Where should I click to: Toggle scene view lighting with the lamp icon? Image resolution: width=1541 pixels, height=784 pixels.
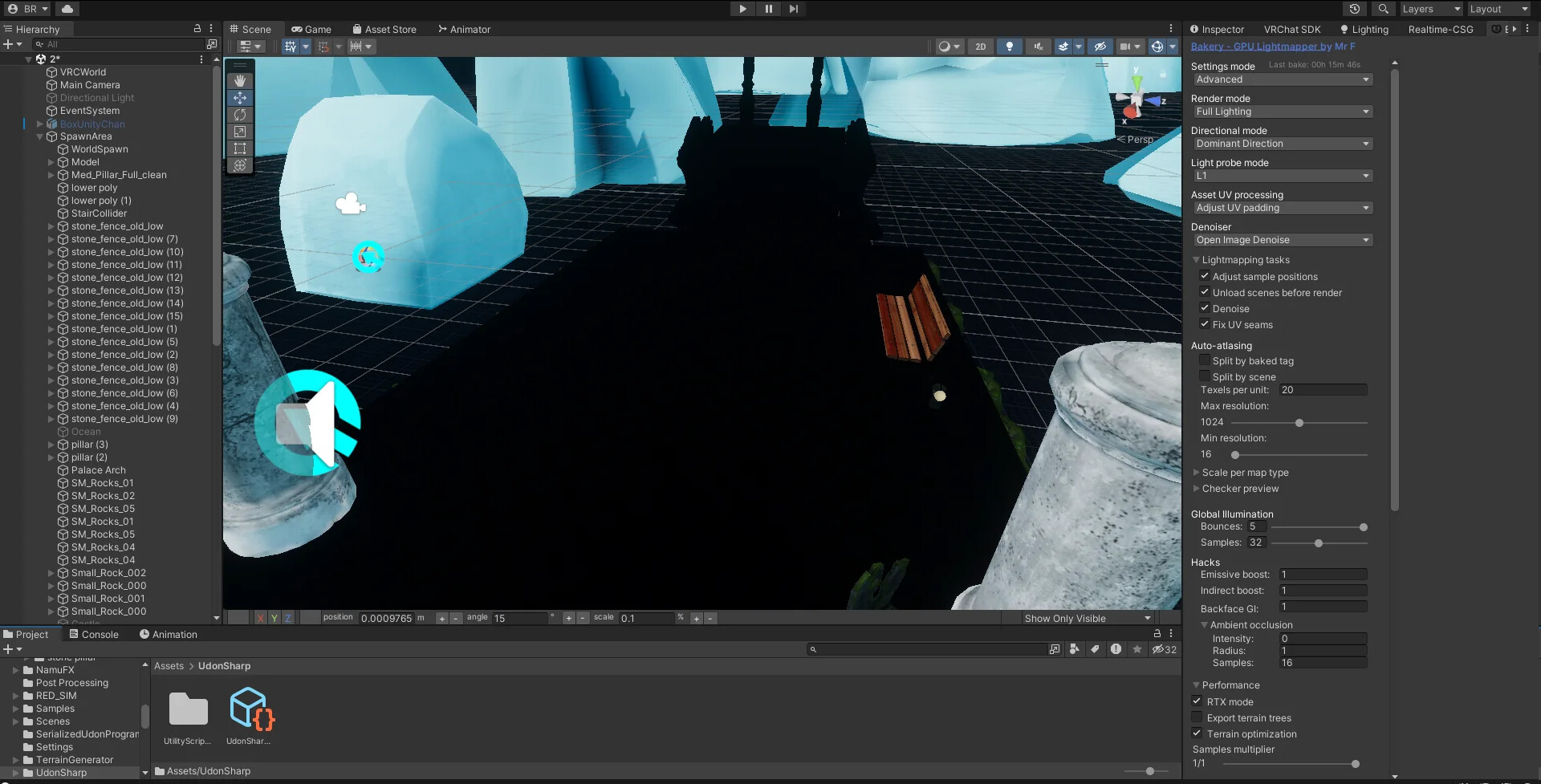(1009, 46)
